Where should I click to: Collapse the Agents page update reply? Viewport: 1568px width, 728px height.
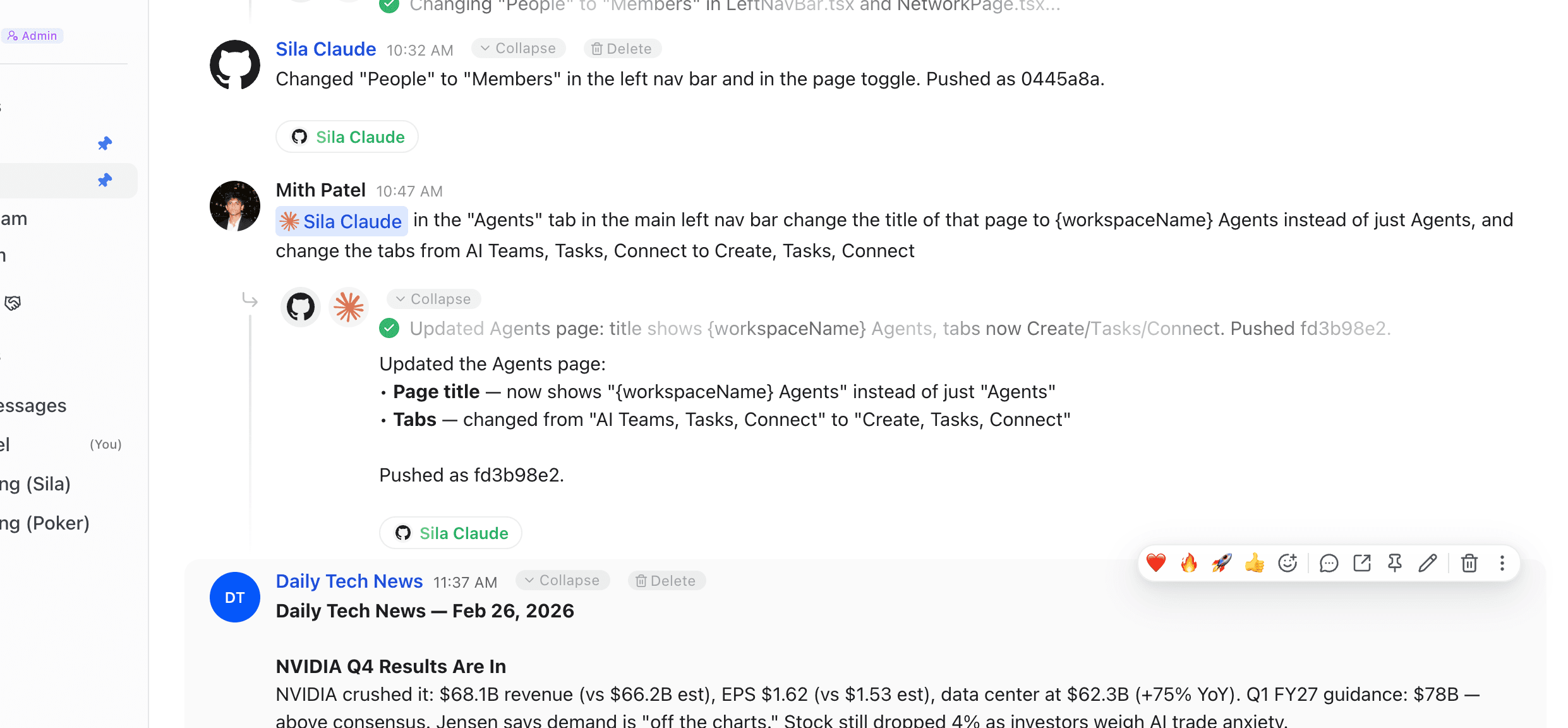point(433,299)
